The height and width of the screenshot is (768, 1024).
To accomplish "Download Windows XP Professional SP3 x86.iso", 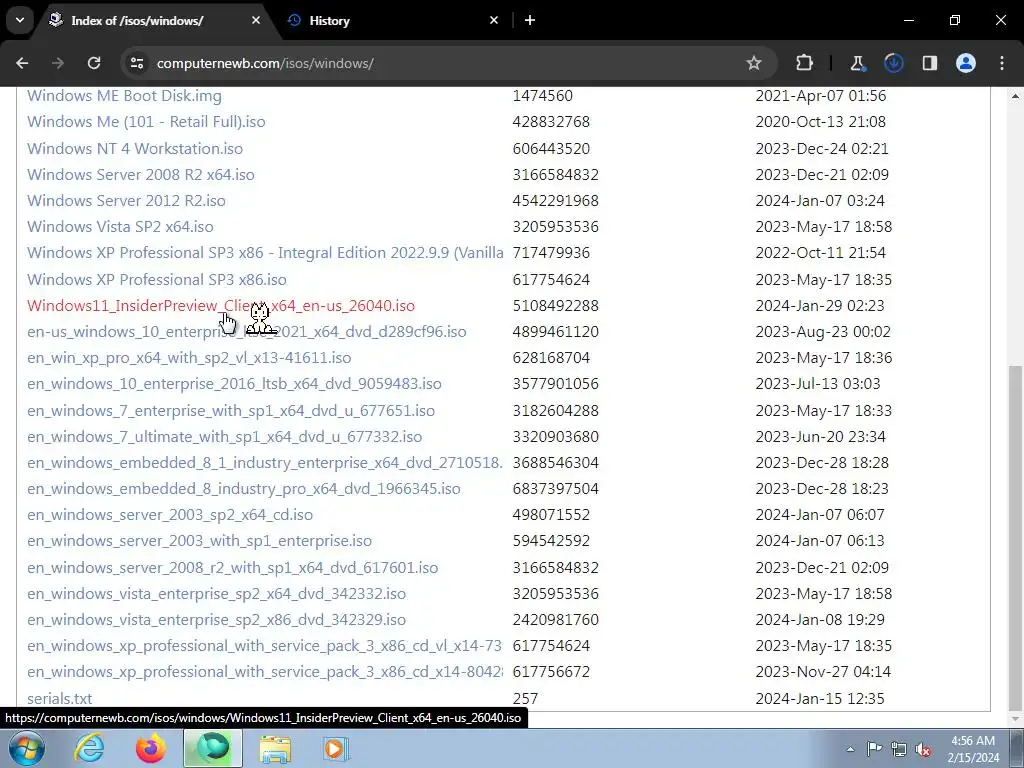I will (157, 280).
